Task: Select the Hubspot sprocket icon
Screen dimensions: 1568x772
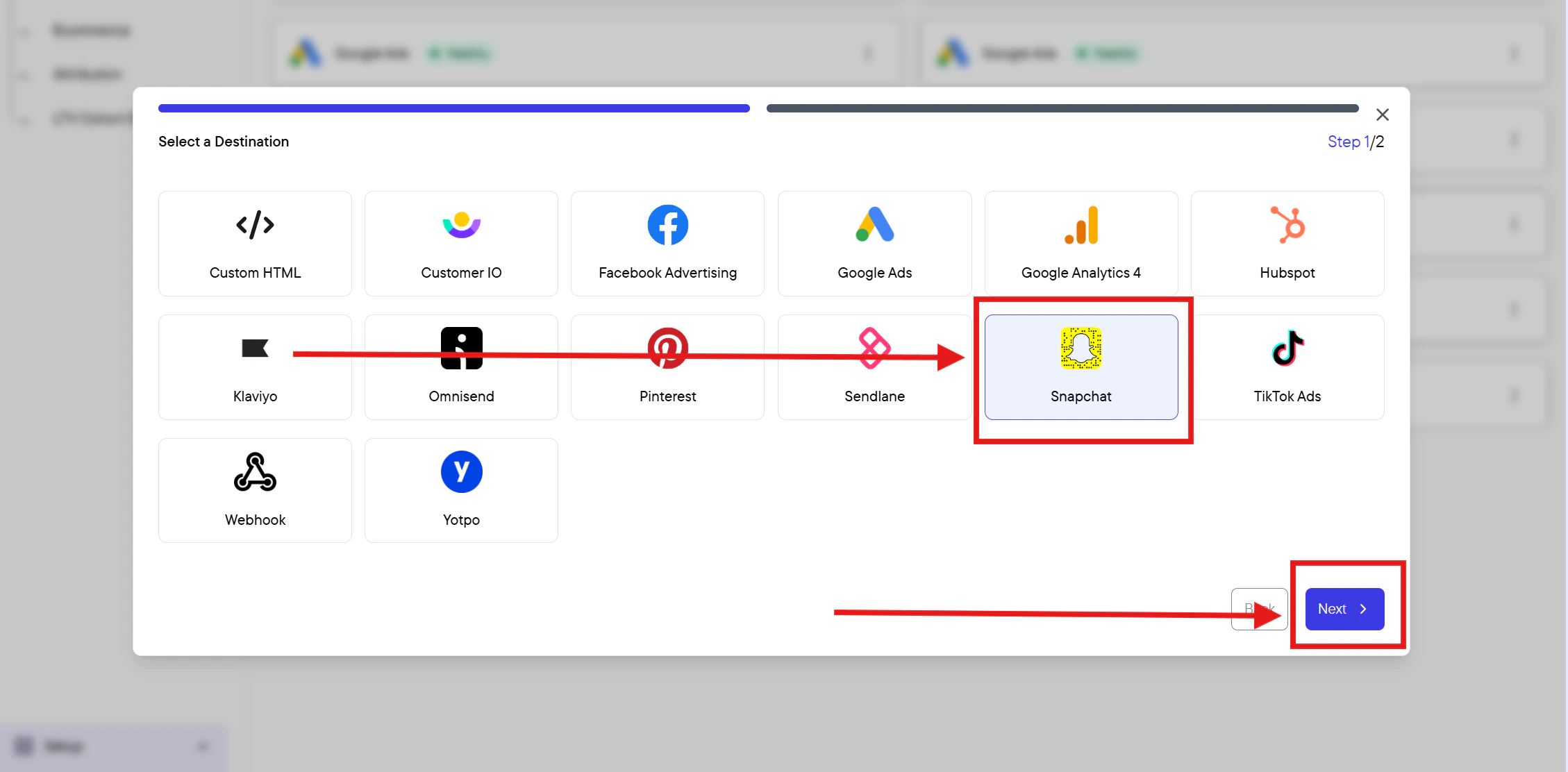Action: (1287, 225)
